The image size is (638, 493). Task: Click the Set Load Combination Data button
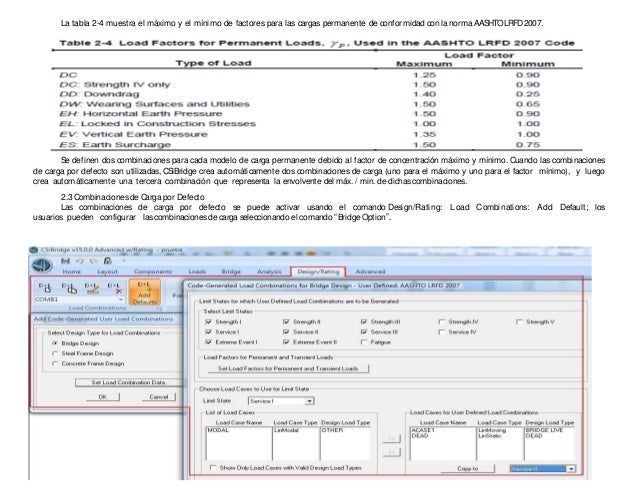click(128, 382)
